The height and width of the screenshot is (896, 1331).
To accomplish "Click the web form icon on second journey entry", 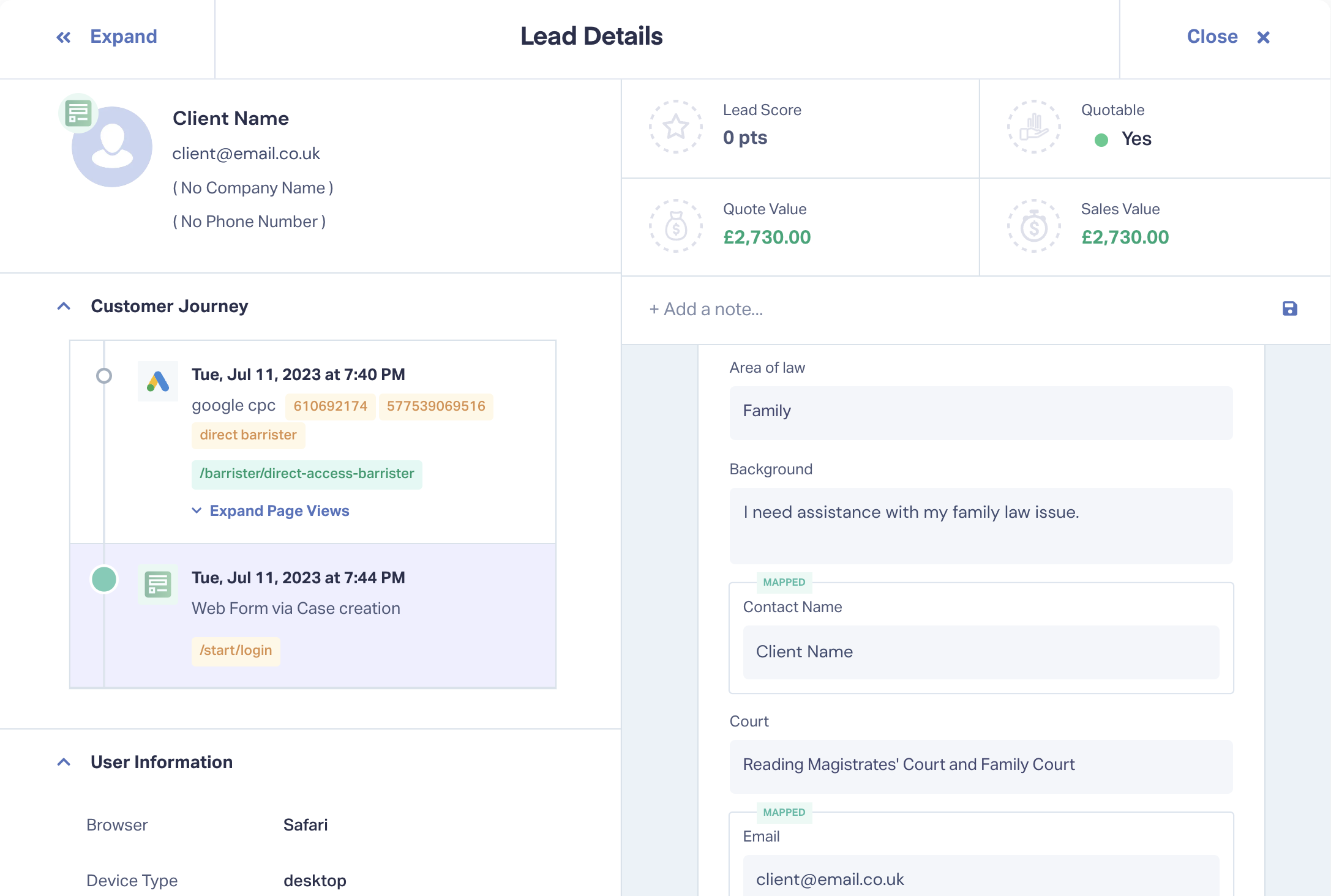I will [x=158, y=584].
